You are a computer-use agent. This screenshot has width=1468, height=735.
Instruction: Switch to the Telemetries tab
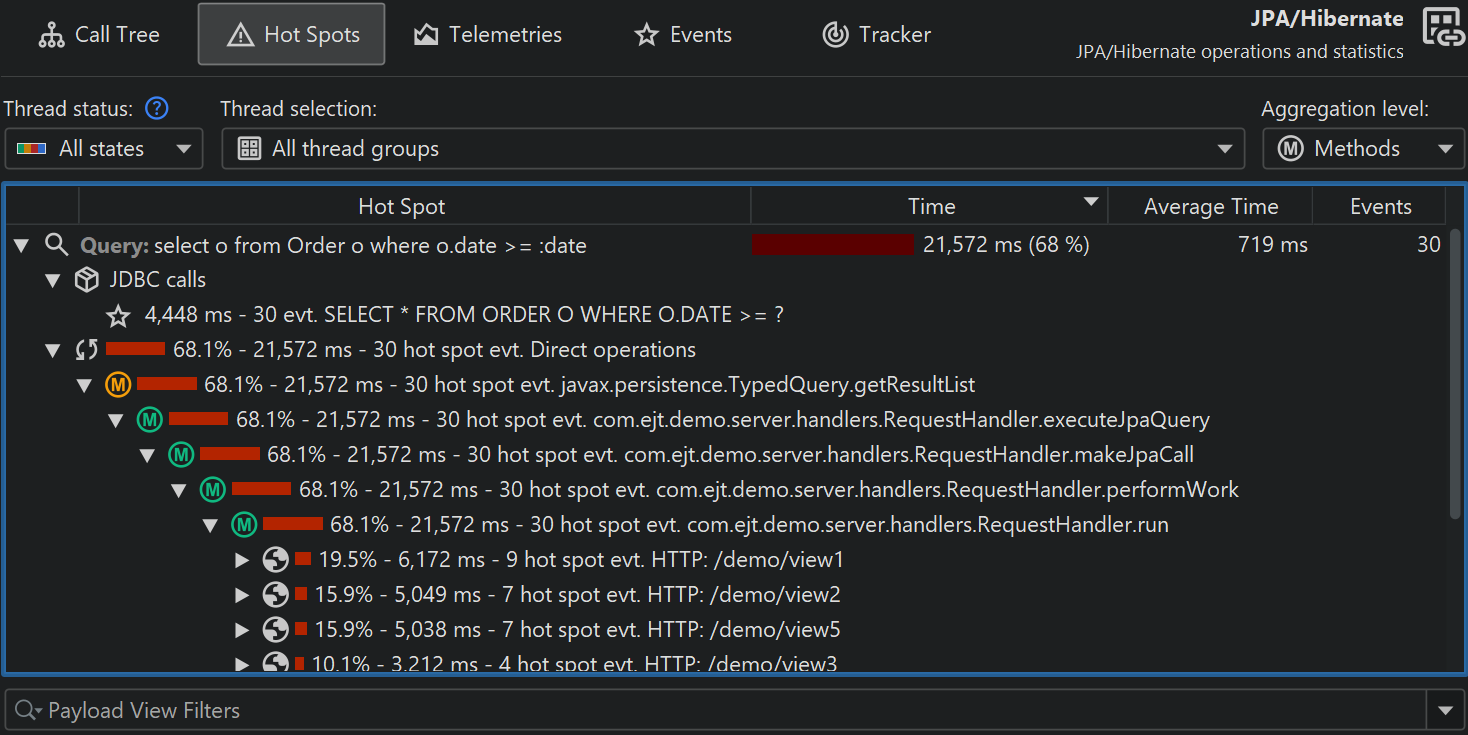pyautogui.click(x=488, y=34)
